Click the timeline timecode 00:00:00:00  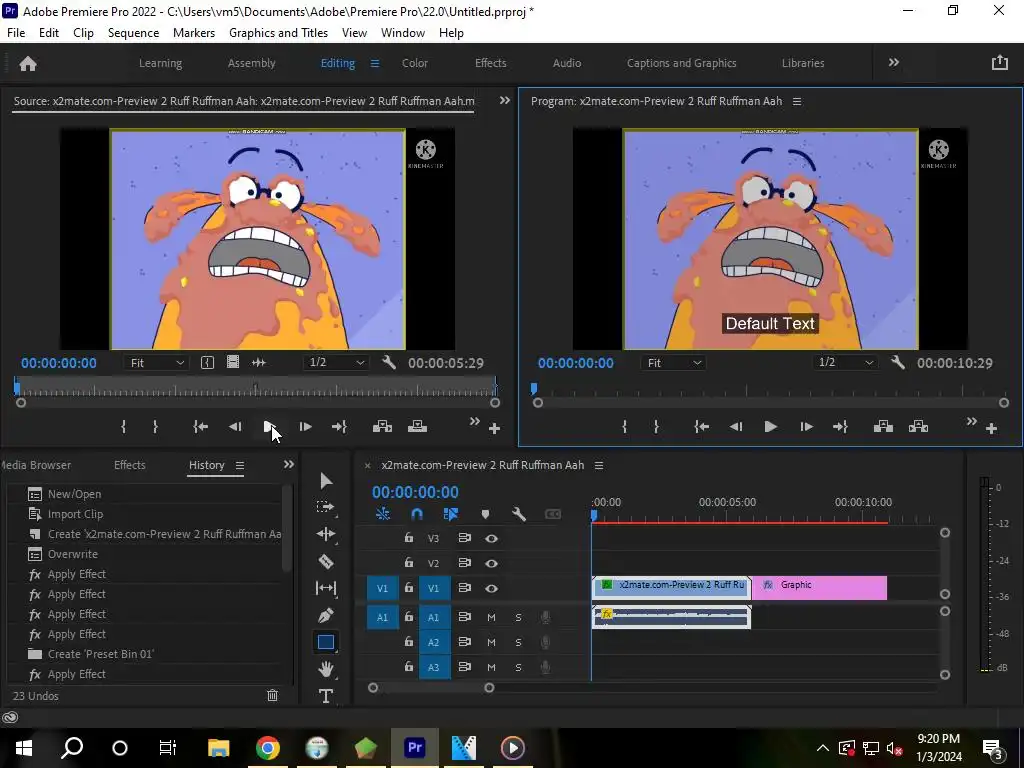(x=415, y=492)
